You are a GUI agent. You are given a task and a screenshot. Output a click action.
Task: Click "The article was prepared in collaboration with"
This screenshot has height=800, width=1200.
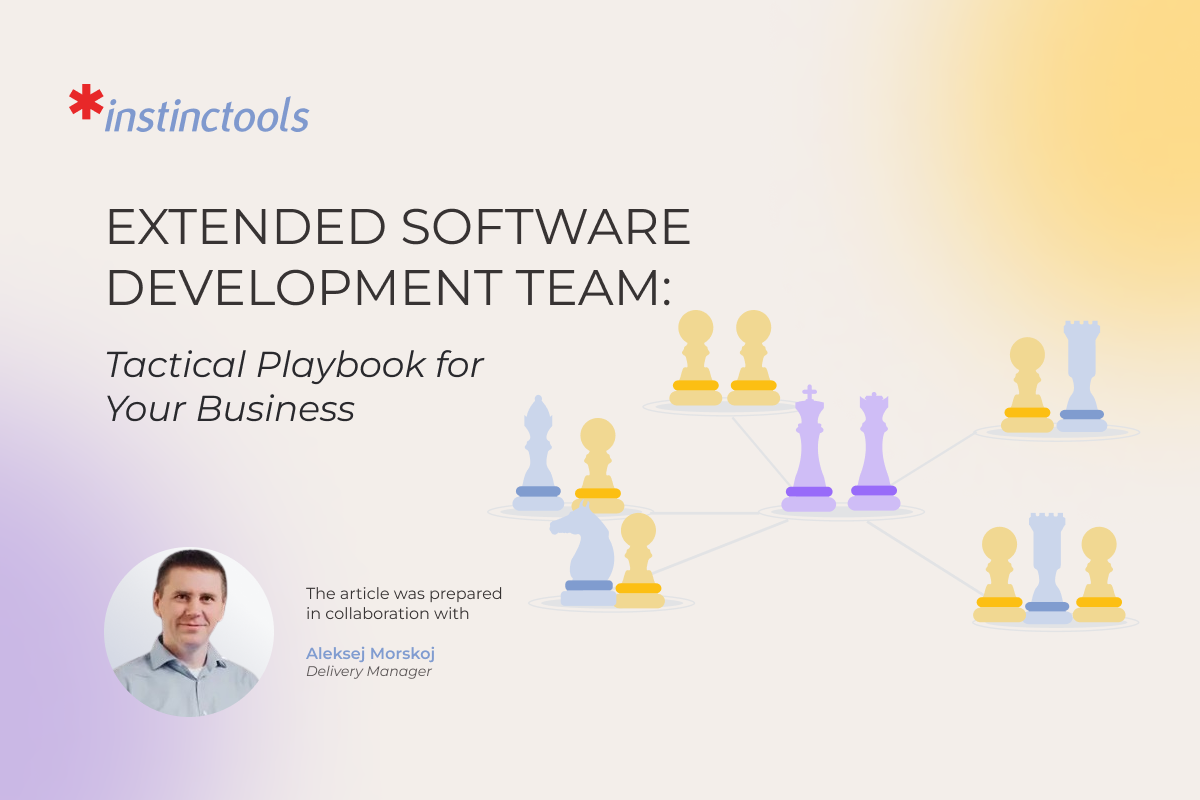[404, 604]
